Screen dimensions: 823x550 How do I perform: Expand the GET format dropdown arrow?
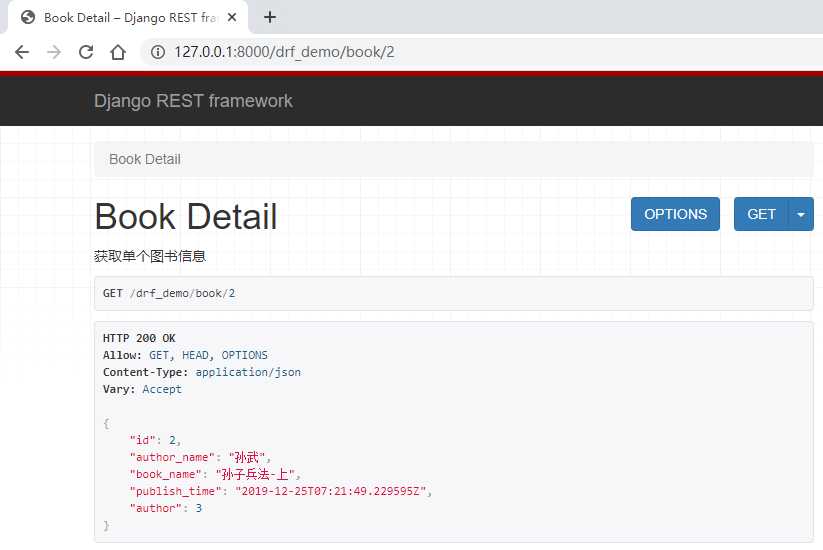click(x=801, y=214)
